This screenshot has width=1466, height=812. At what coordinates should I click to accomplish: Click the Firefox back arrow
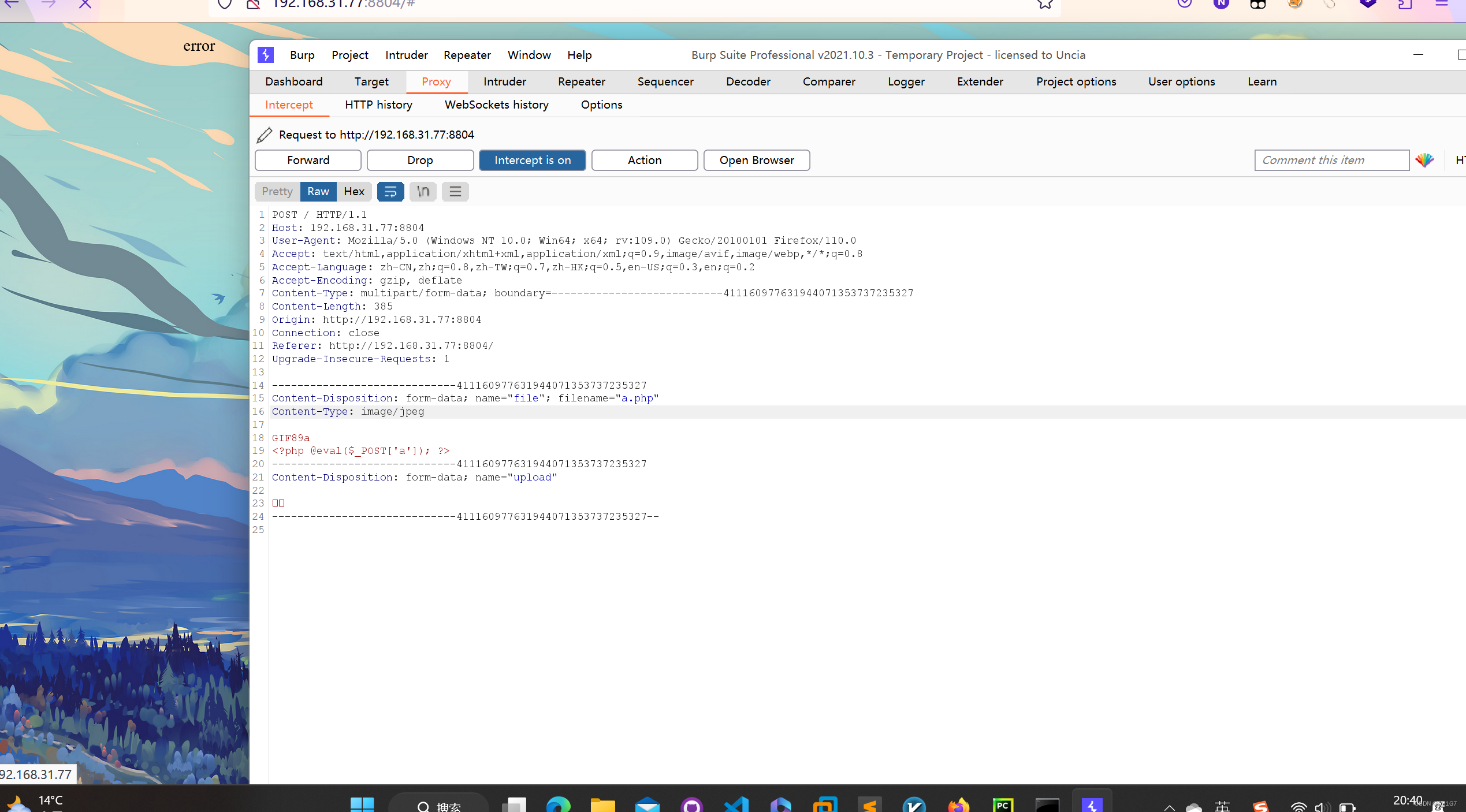coord(12,3)
